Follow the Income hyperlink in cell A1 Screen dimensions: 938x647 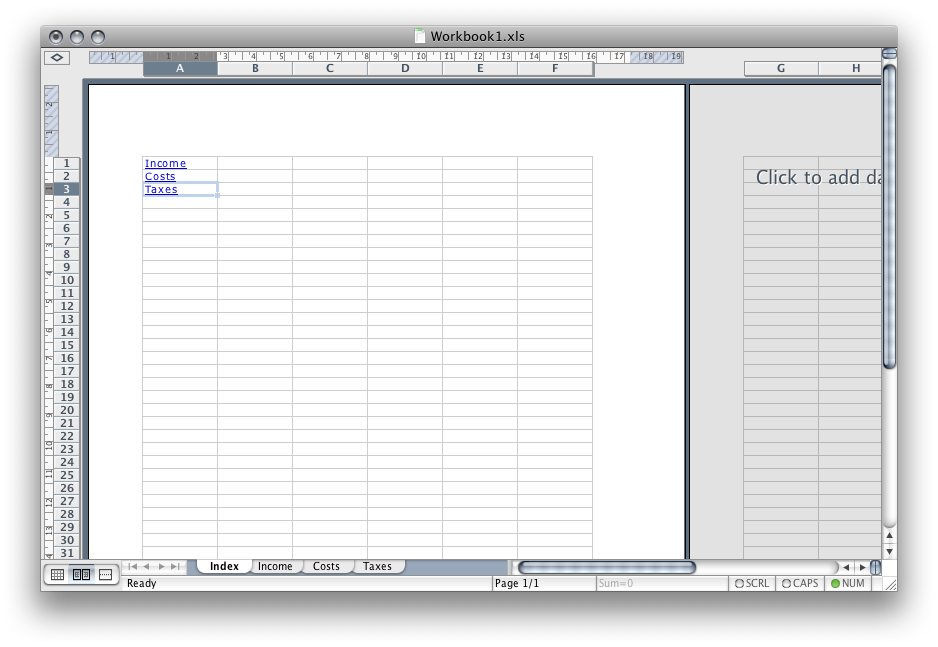(x=165, y=163)
